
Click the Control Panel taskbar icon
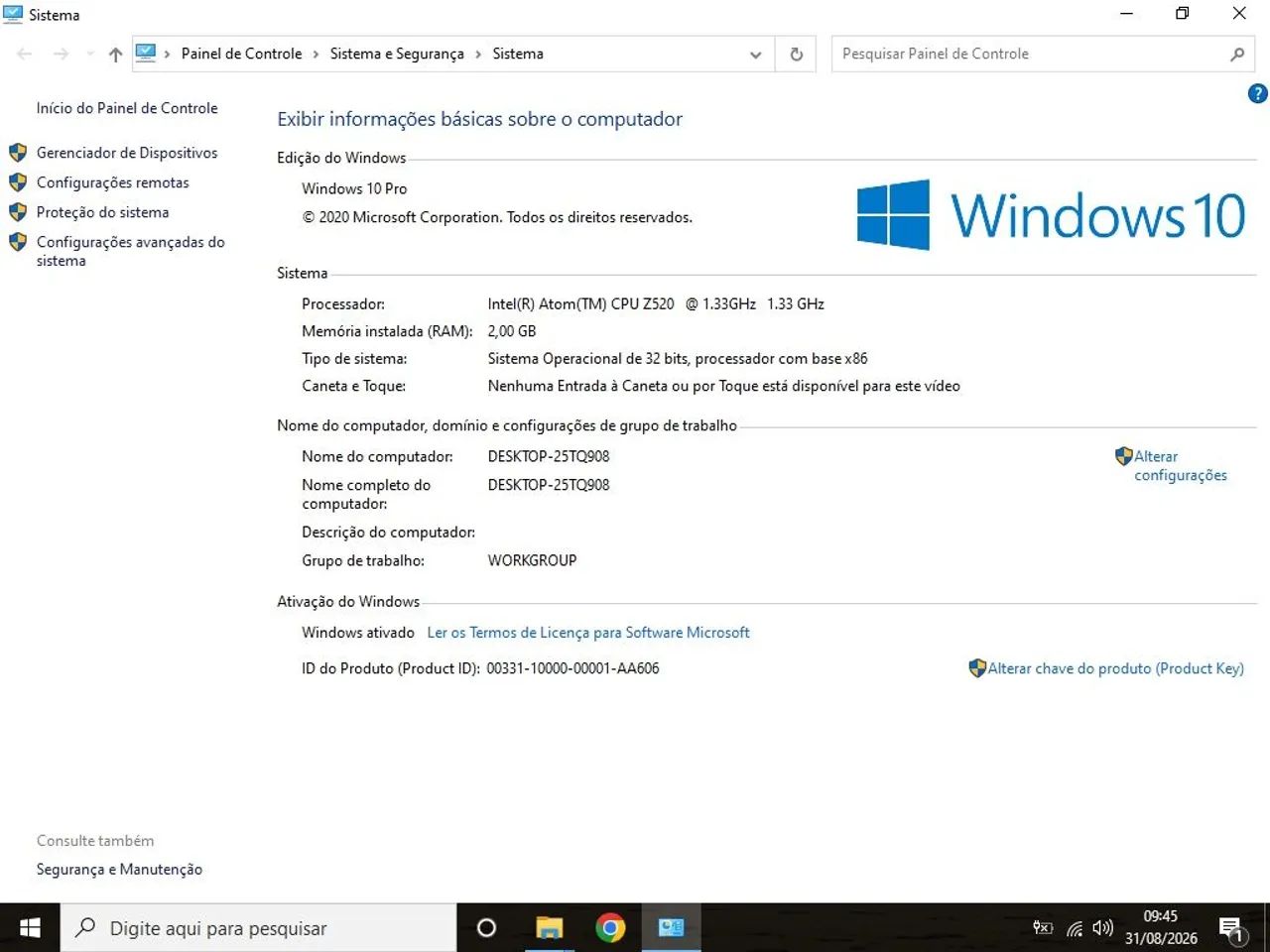[x=672, y=928]
